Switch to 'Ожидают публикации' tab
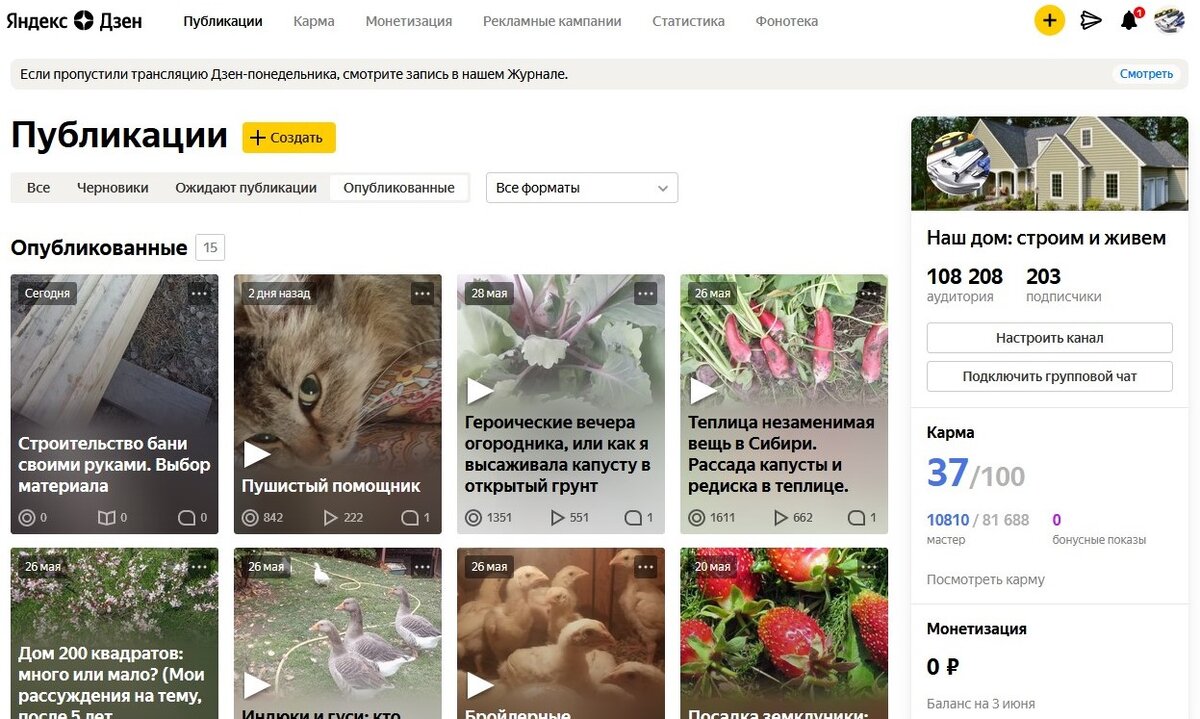 pos(246,188)
